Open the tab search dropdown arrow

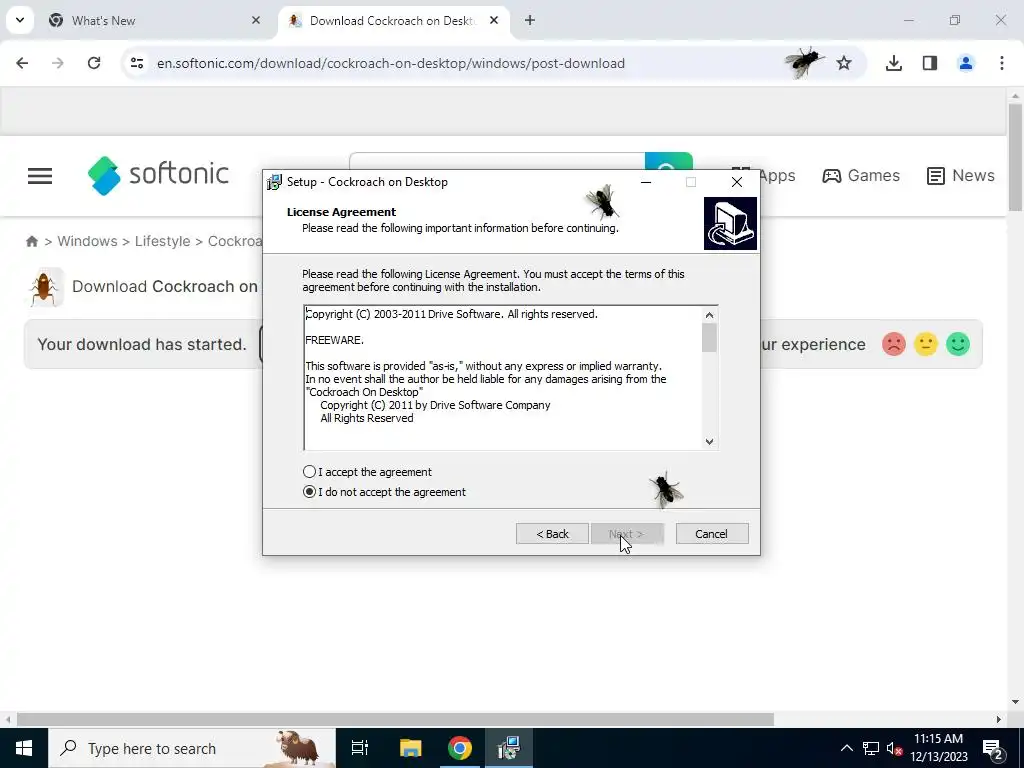(20, 20)
